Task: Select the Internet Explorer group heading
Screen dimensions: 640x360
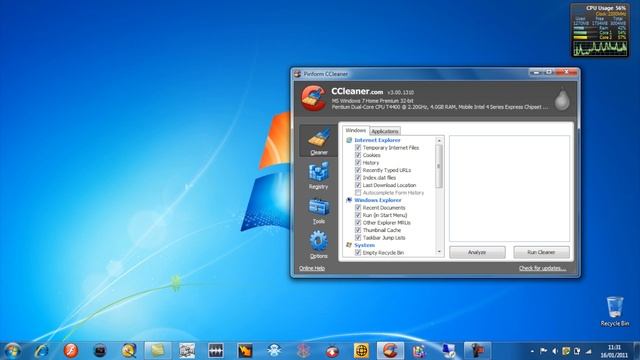Action: 377,140
